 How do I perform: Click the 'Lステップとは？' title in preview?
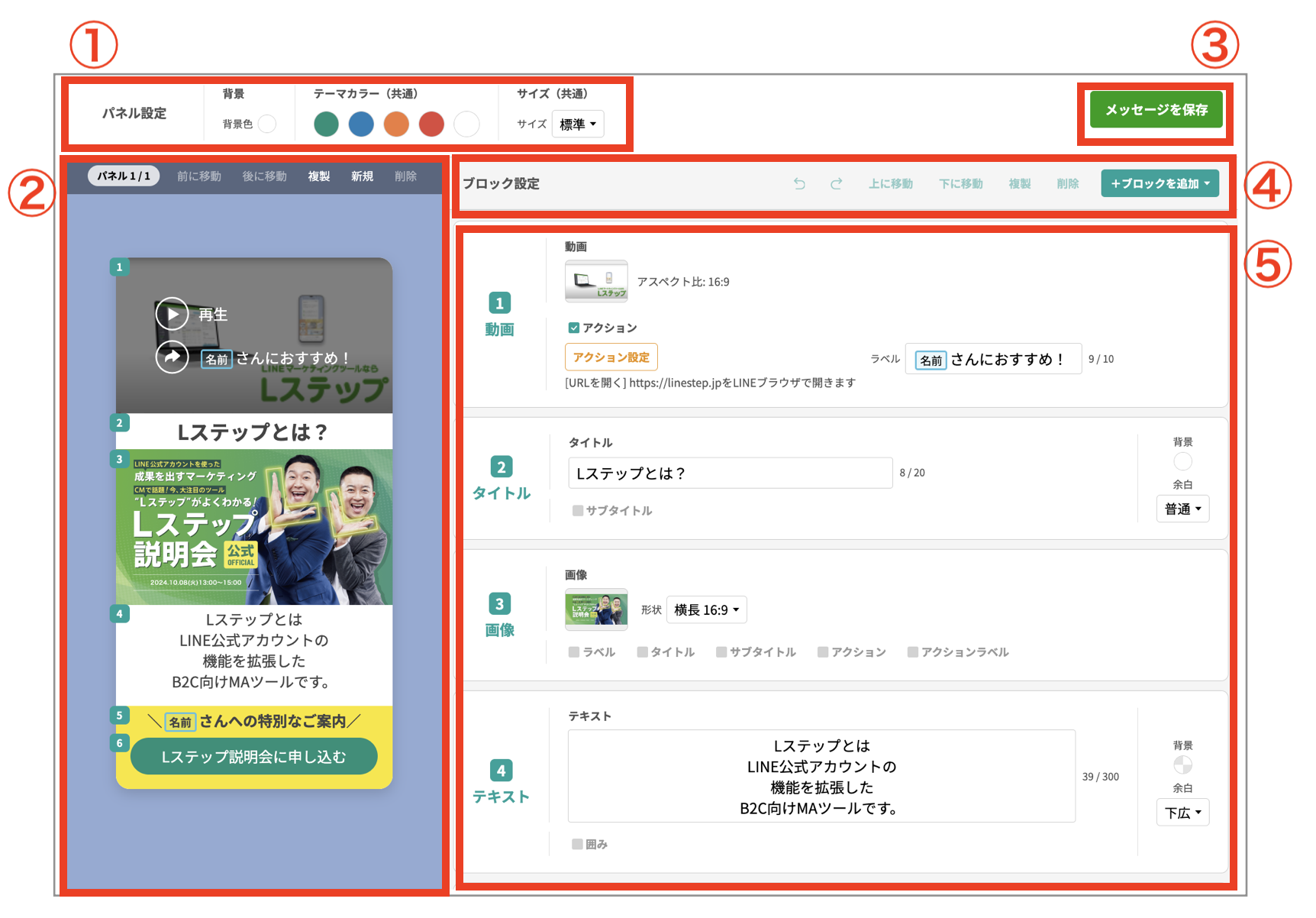[253, 432]
